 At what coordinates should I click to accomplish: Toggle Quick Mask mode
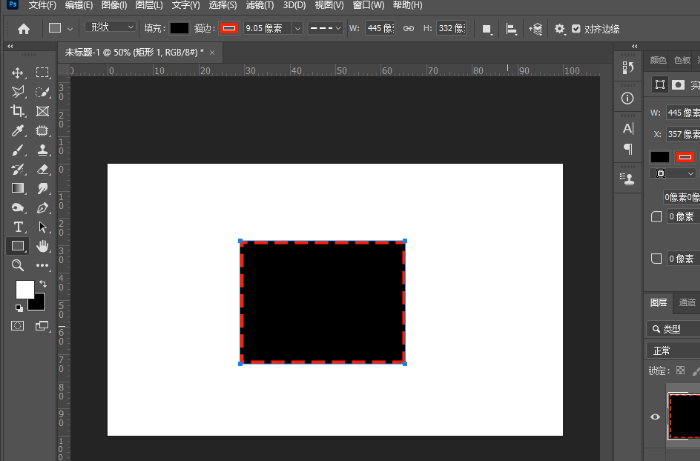click(x=18, y=326)
